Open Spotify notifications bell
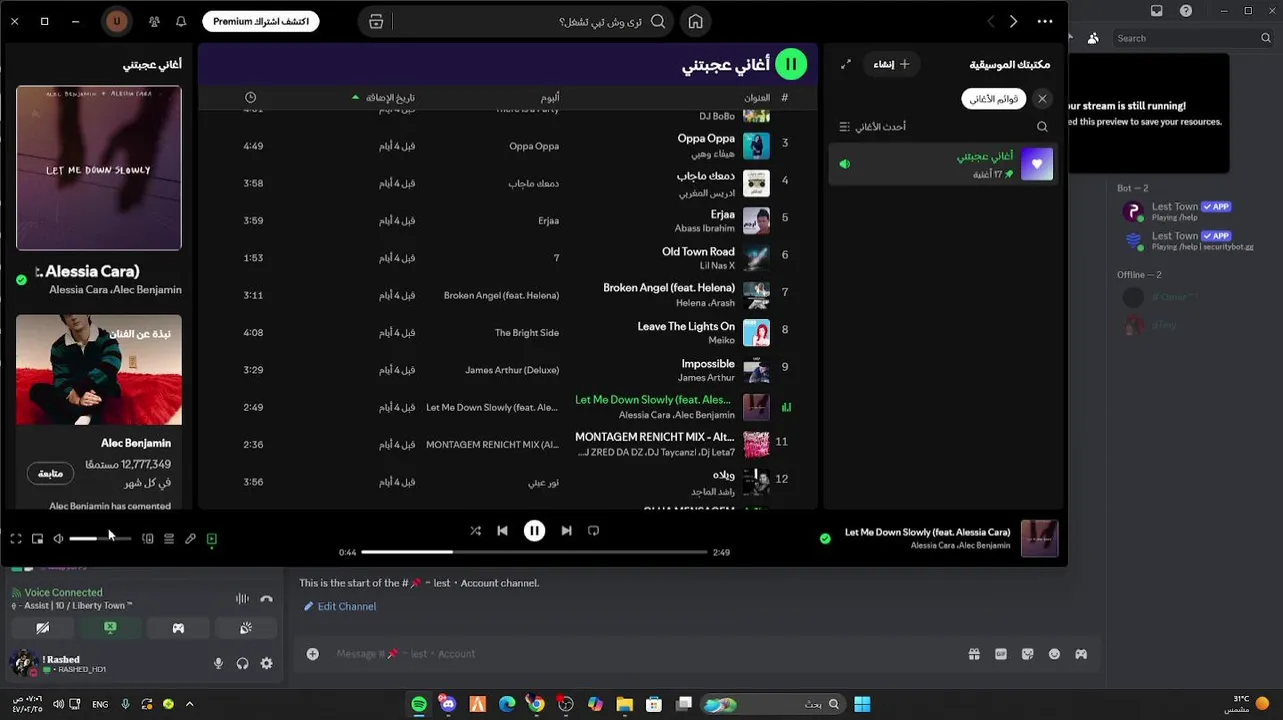Image resolution: width=1283 pixels, height=720 pixels. (181, 21)
